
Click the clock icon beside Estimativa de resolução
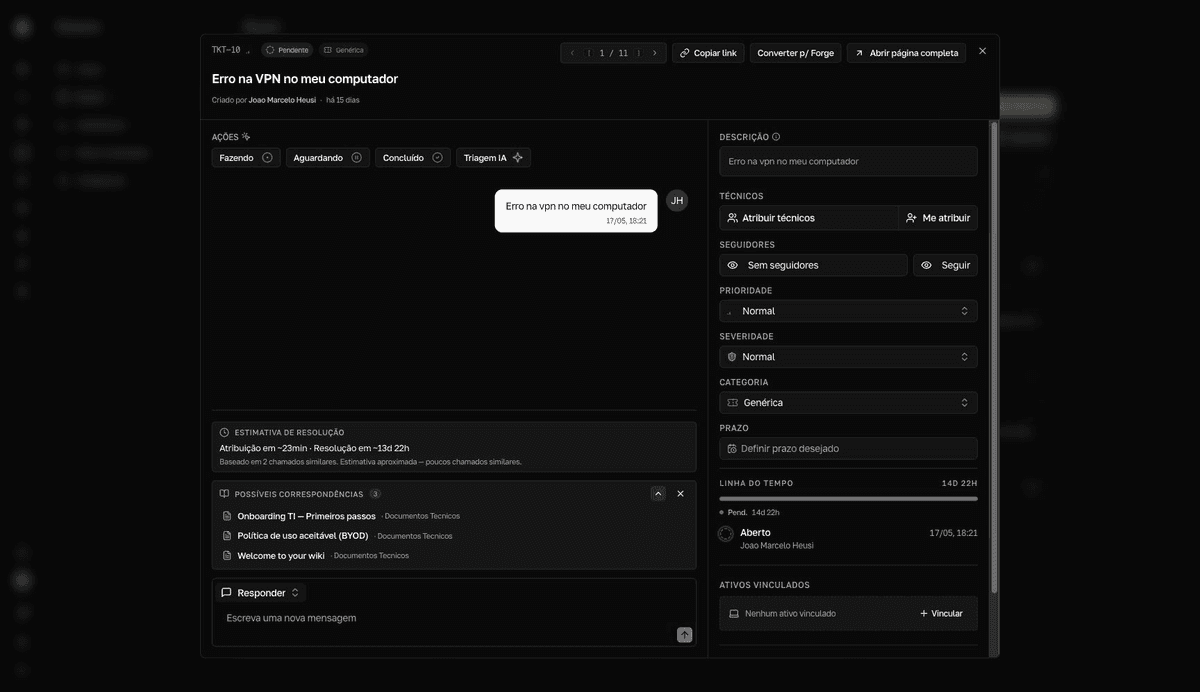coord(224,432)
